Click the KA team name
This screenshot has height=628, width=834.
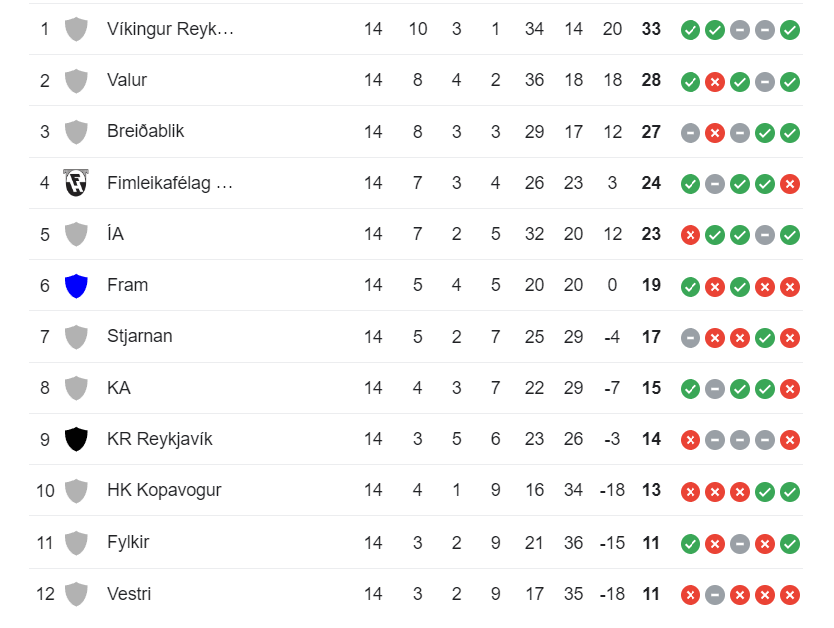point(118,388)
